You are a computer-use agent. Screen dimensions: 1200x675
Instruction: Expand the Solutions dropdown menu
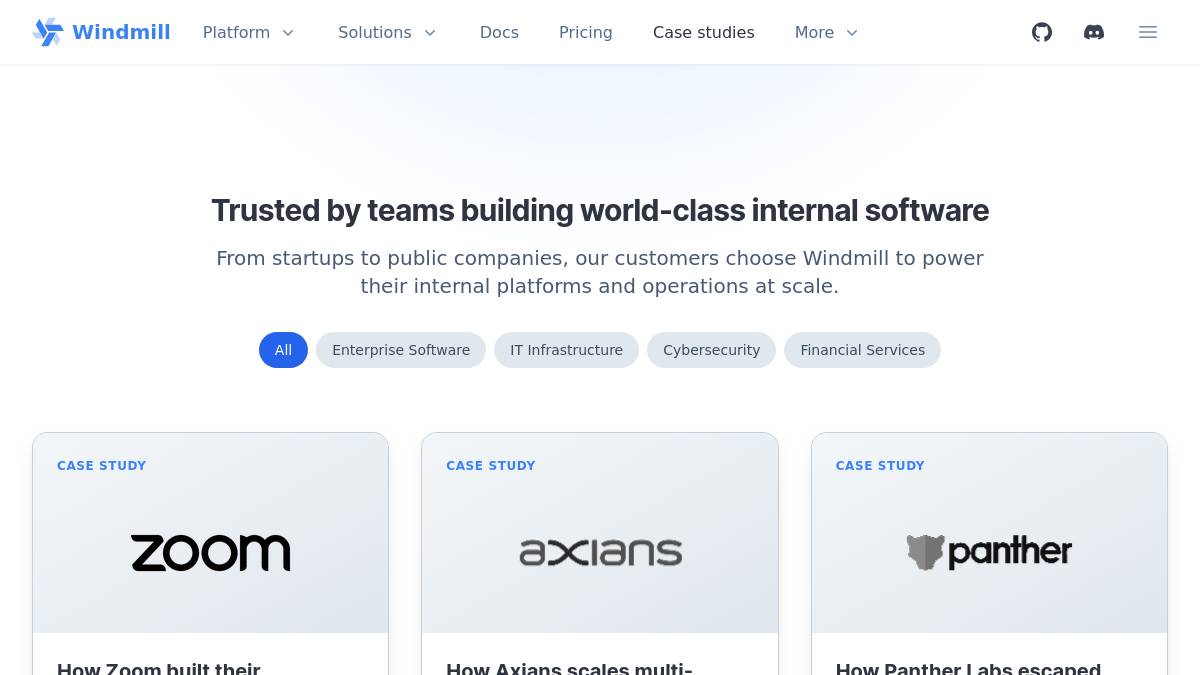(388, 32)
